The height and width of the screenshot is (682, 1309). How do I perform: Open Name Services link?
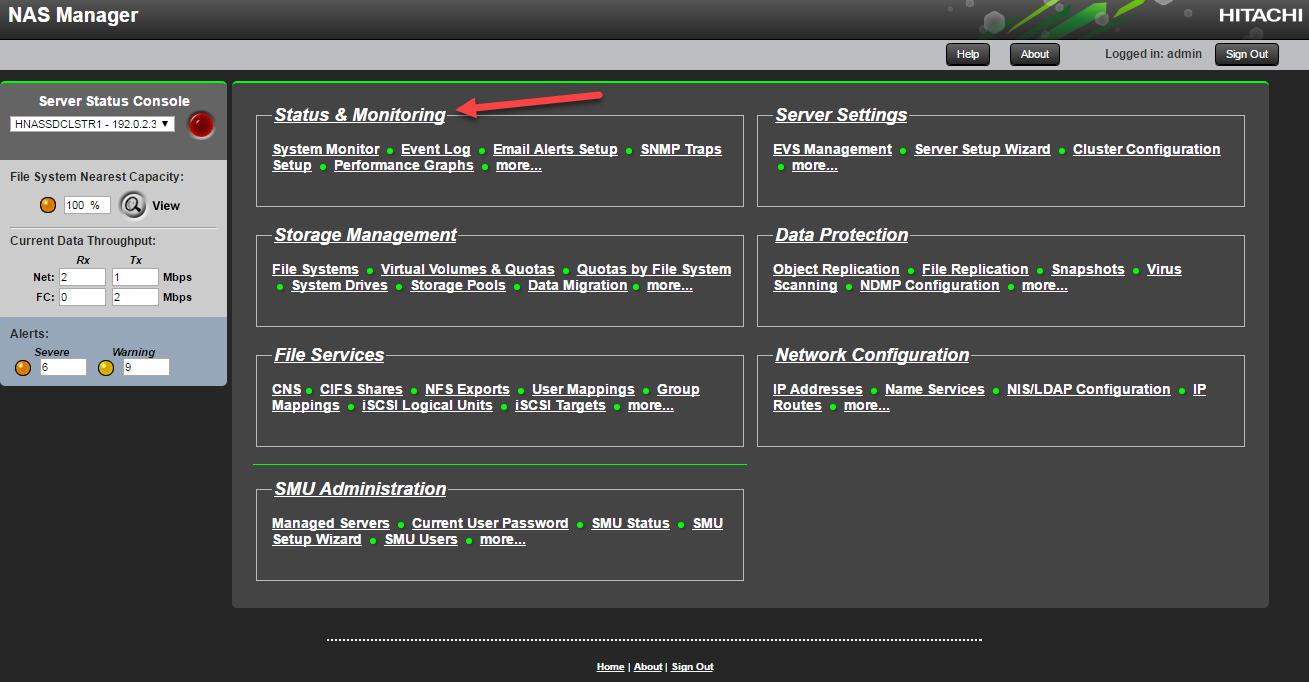click(935, 389)
